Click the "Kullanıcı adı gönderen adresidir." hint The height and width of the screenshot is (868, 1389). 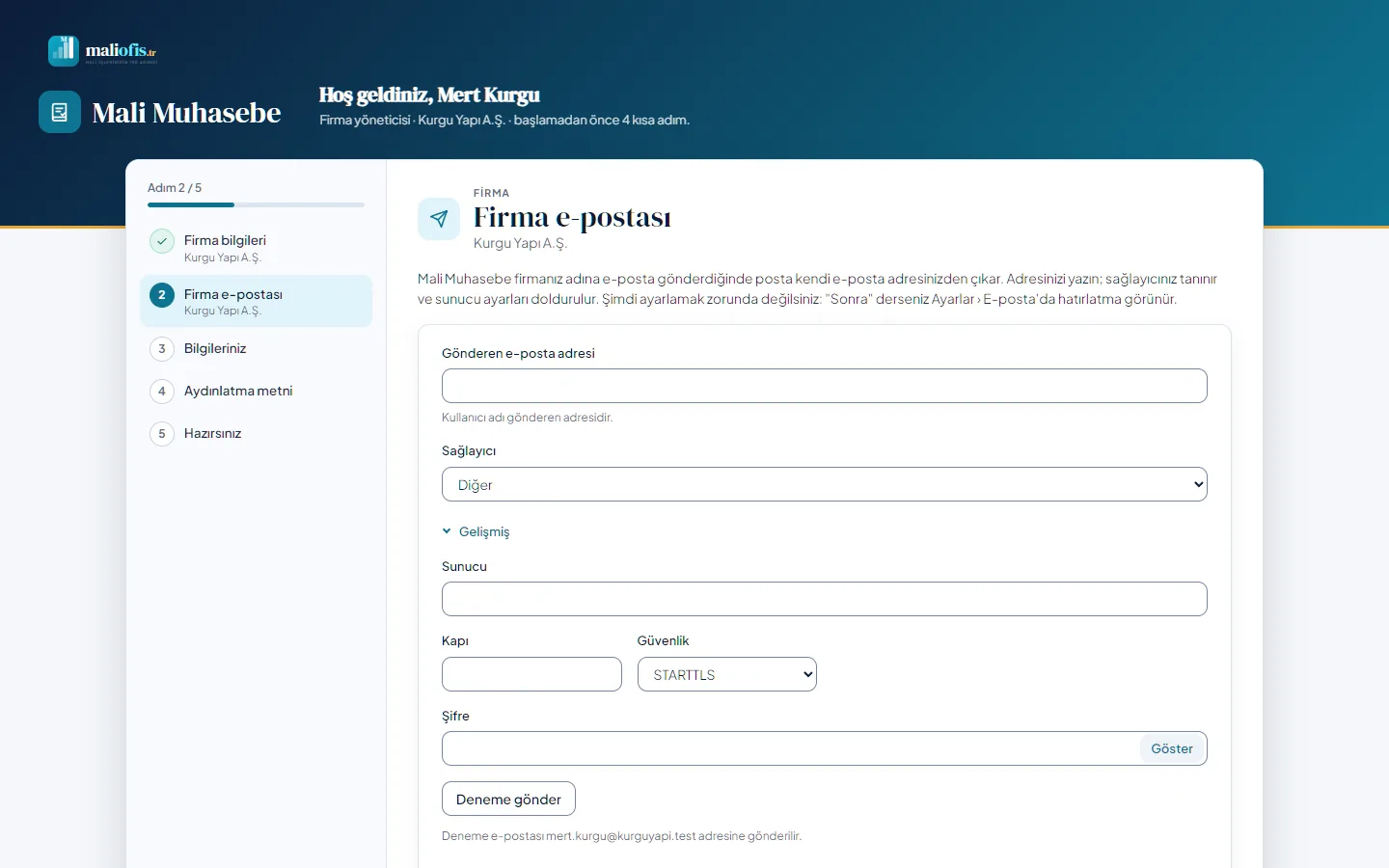[528, 418]
